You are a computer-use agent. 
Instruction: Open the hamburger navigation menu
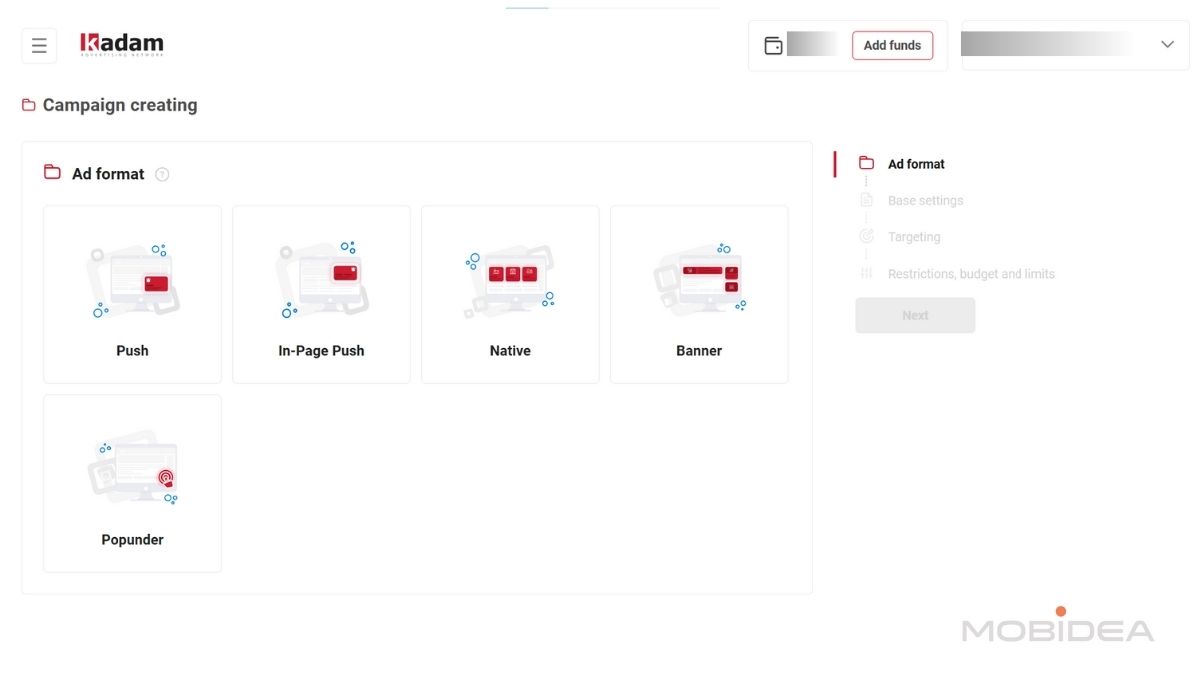point(39,46)
